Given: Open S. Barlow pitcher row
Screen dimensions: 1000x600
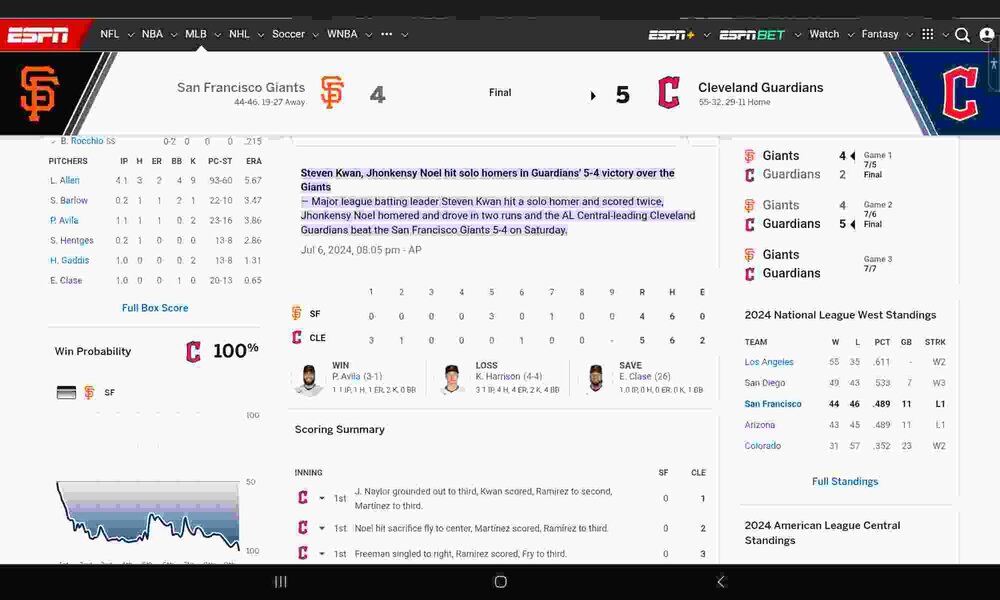Looking at the screenshot, I should point(155,200).
